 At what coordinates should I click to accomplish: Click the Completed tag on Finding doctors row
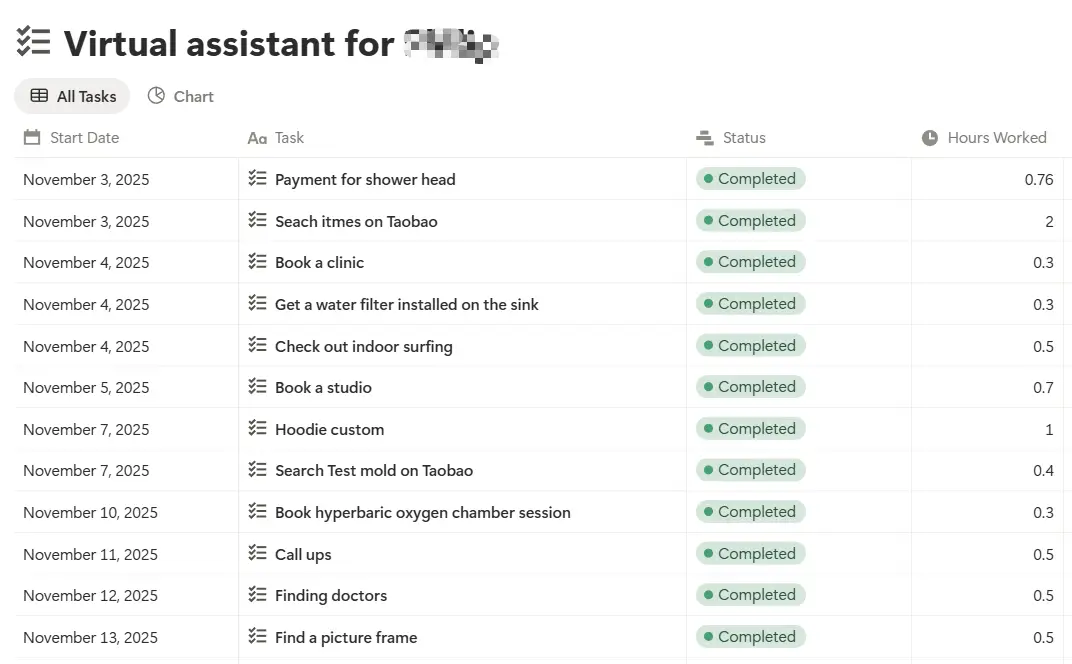tap(750, 594)
